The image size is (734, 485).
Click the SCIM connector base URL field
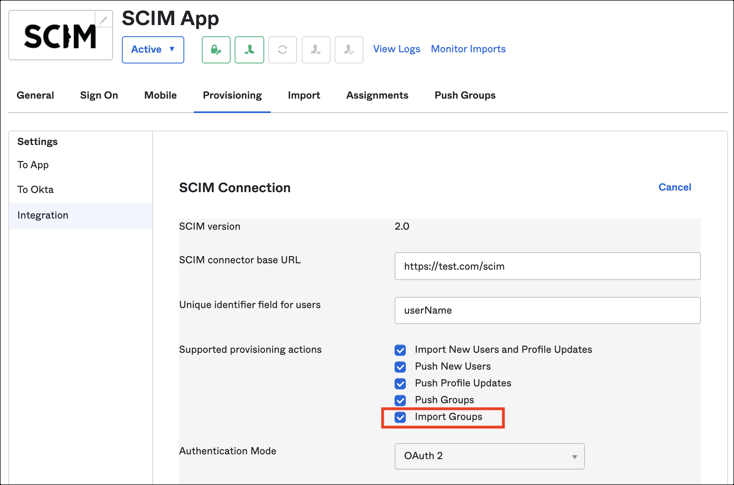click(x=547, y=267)
